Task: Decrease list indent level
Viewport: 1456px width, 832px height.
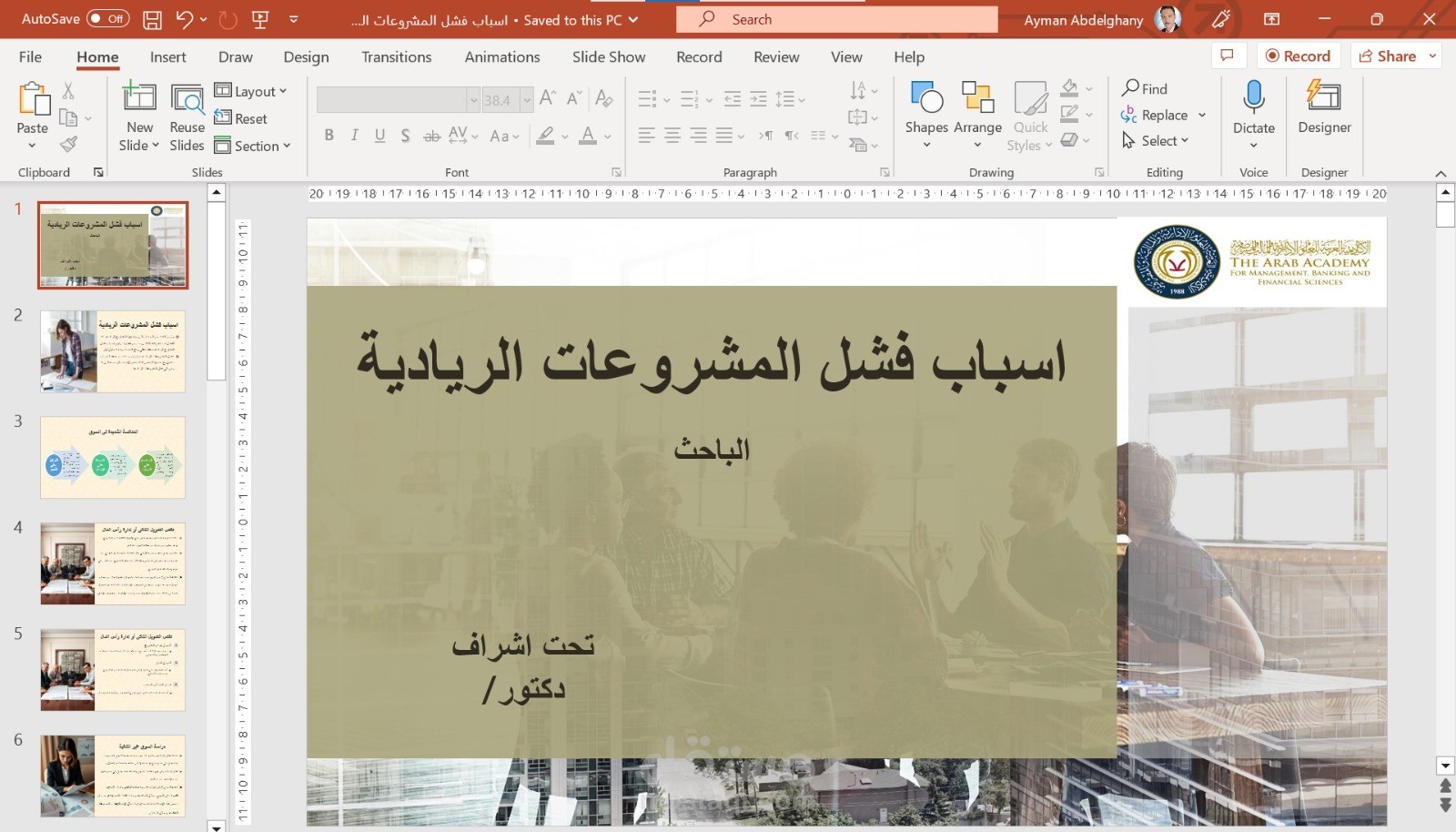Action: tap(732, 98)
